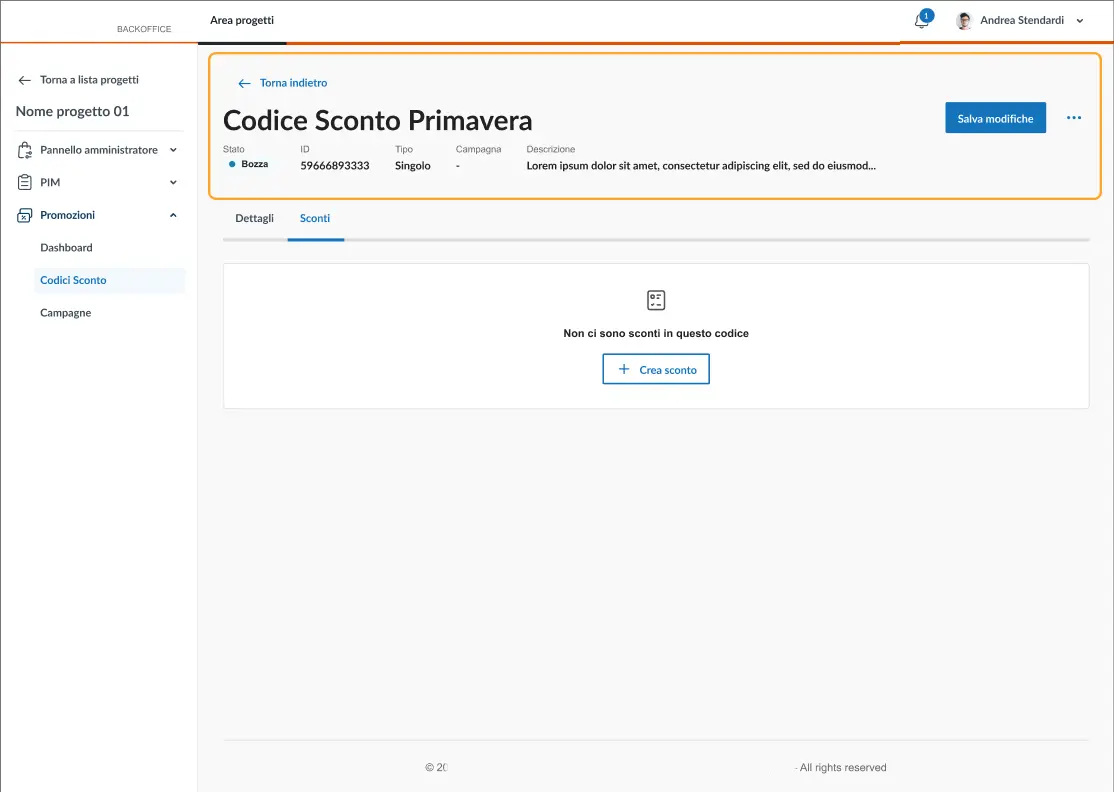The height and width of the screenshot is (792, 1114).
Task: Open the user account dropdown arrow
Action: [x=1079, y=21]
